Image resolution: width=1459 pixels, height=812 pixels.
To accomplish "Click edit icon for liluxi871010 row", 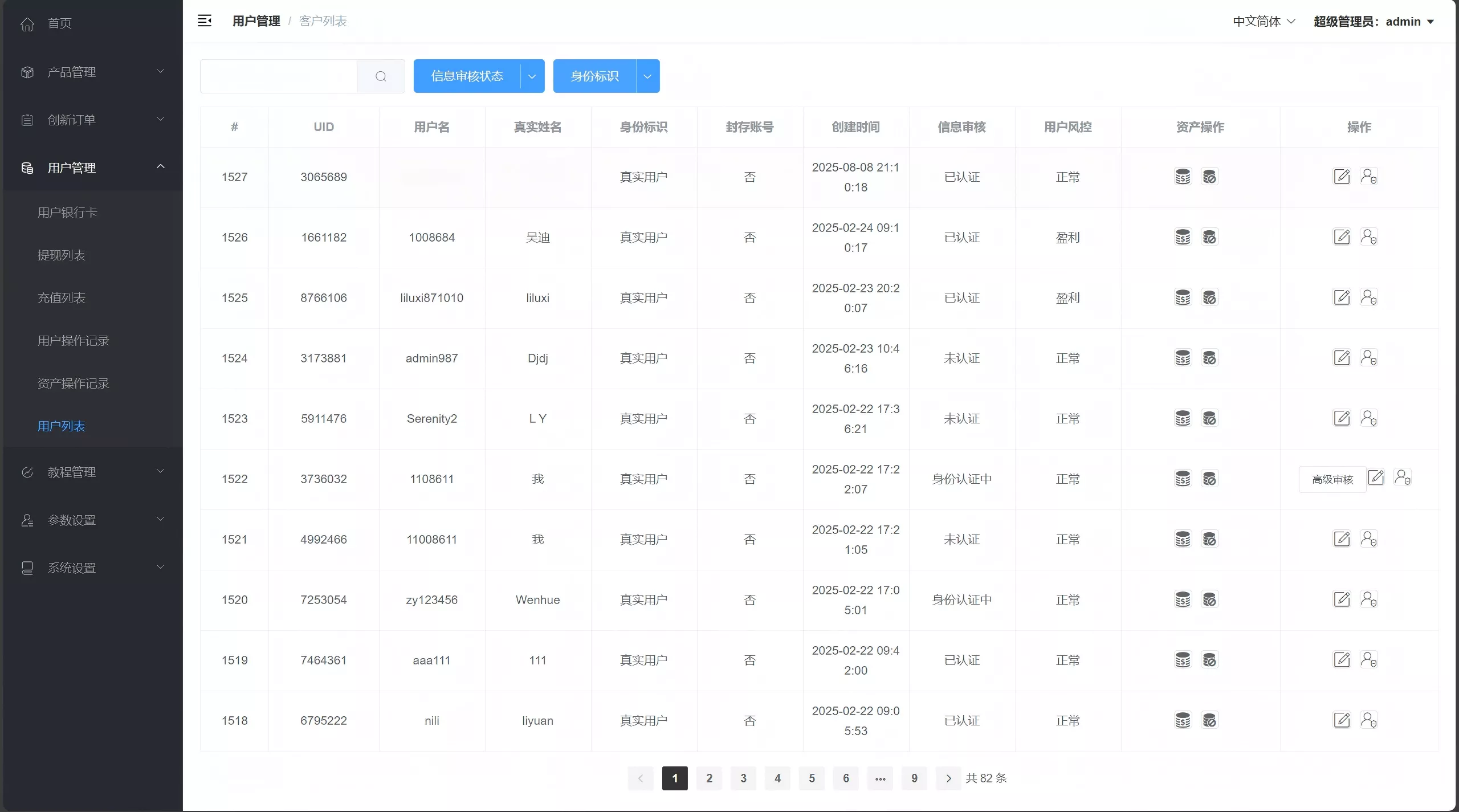I will point(1342,297).
